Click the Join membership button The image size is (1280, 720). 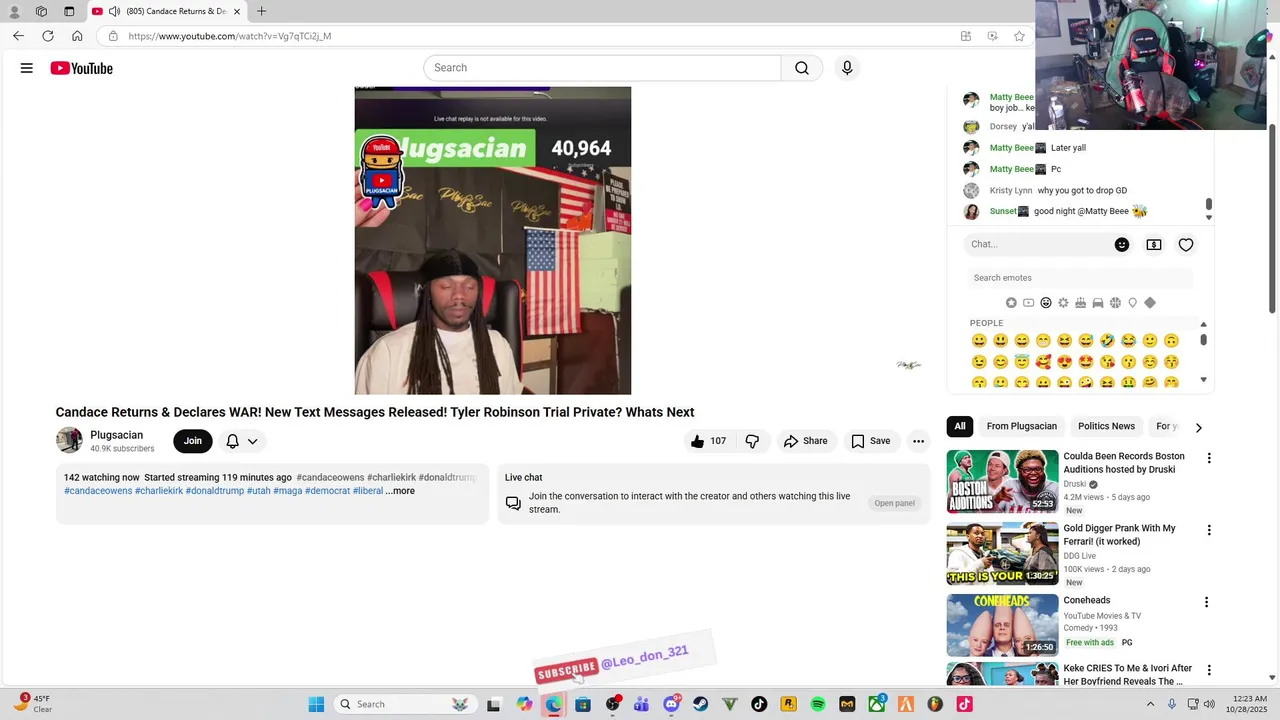pyautogui.click(x=193, y=441)
